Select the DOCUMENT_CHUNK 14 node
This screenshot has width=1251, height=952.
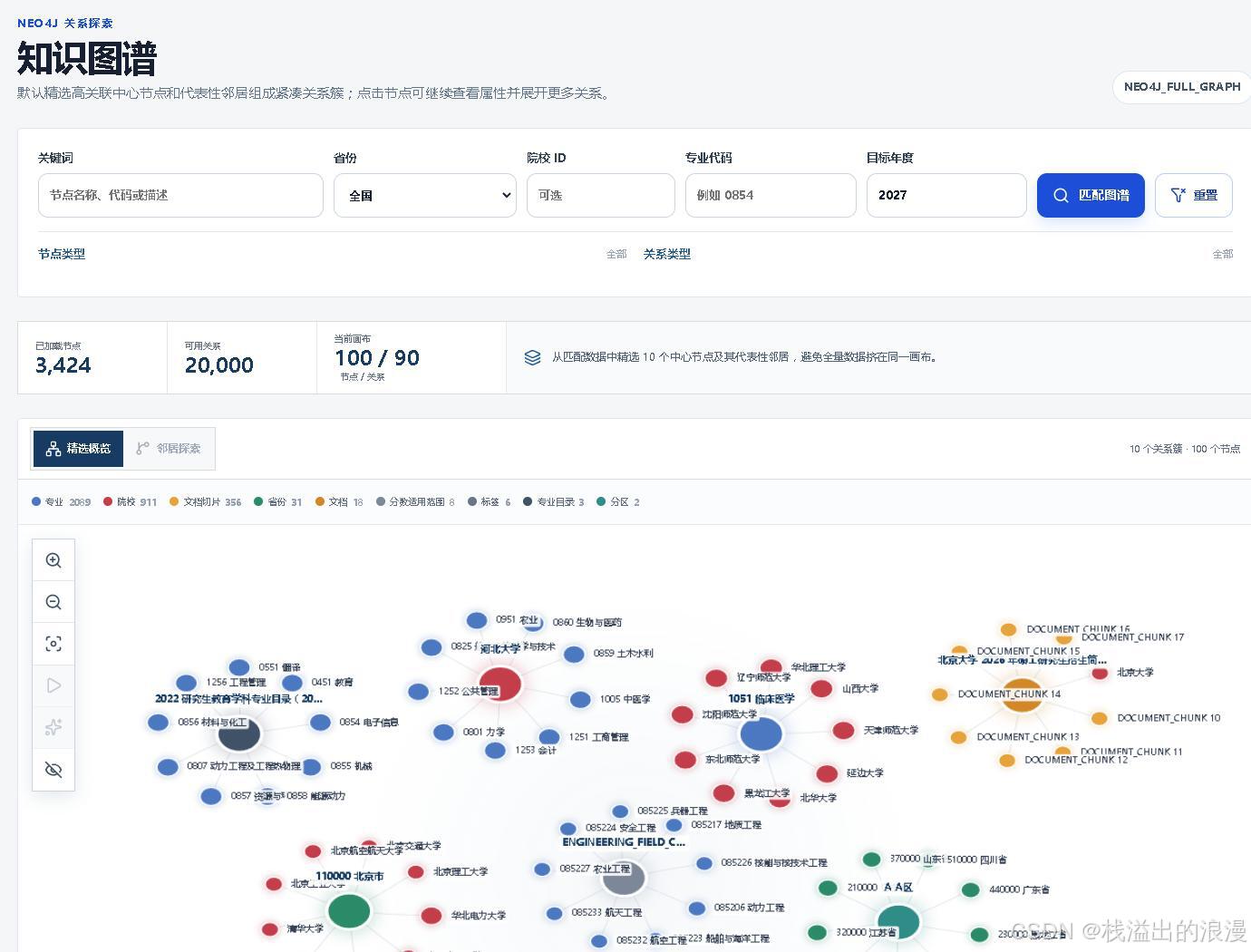(940, 695)
